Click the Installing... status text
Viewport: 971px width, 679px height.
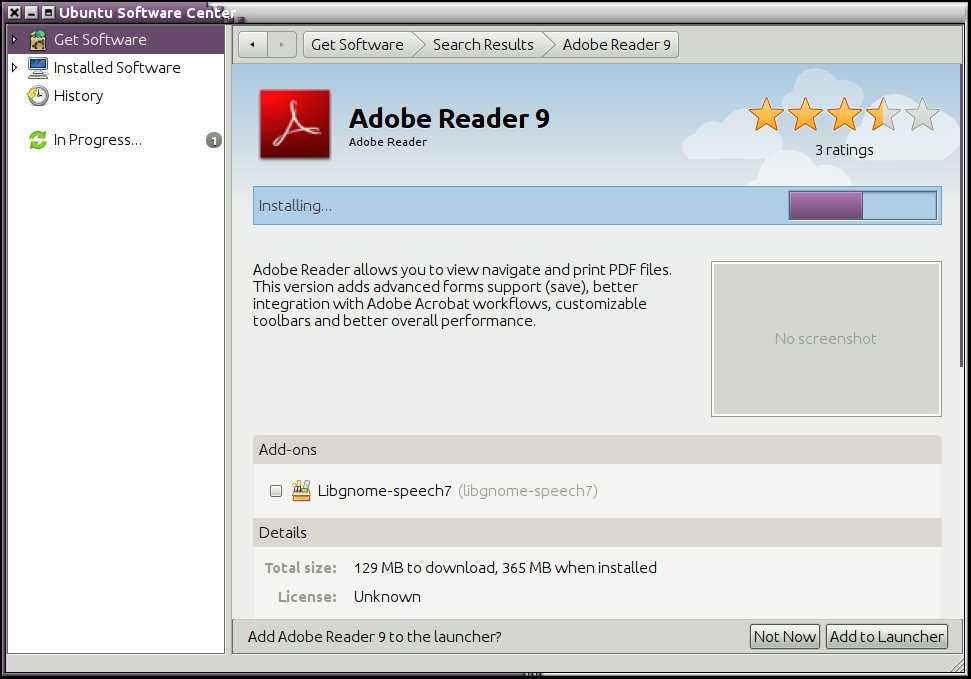295,206
